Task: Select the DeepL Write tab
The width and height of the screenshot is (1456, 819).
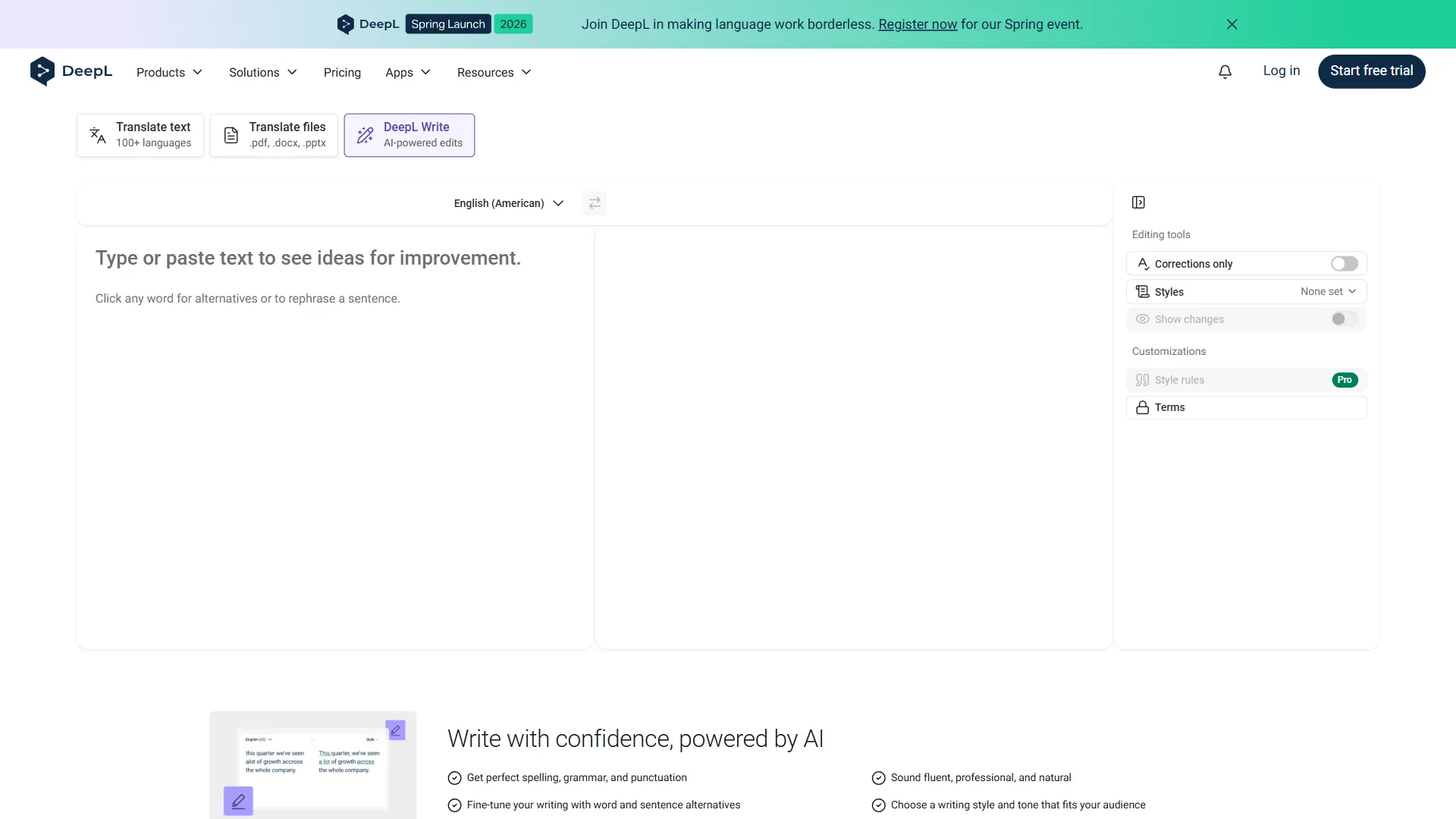Action: pos(409,135)
